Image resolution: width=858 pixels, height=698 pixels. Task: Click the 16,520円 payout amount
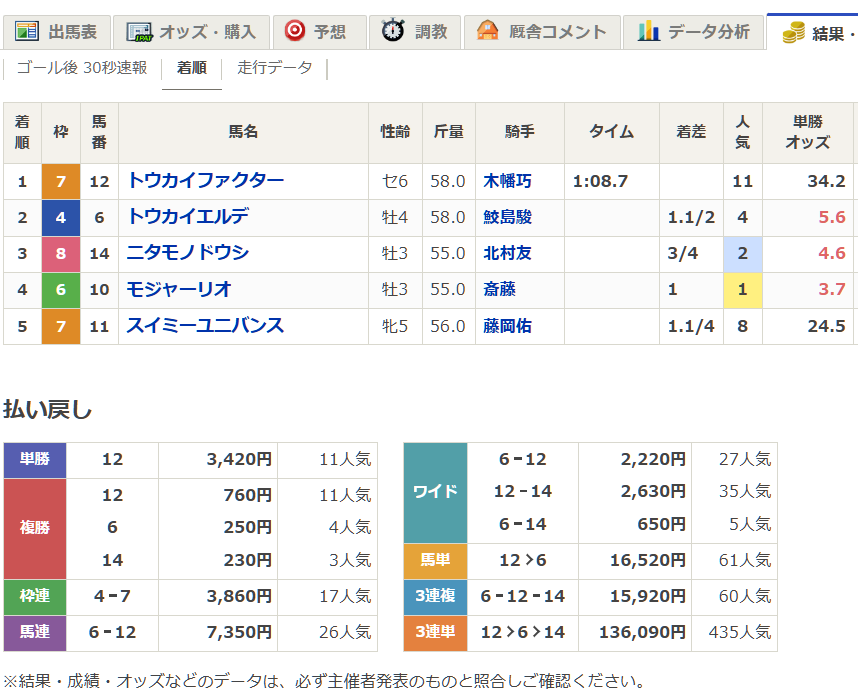(x=648, y=560)
